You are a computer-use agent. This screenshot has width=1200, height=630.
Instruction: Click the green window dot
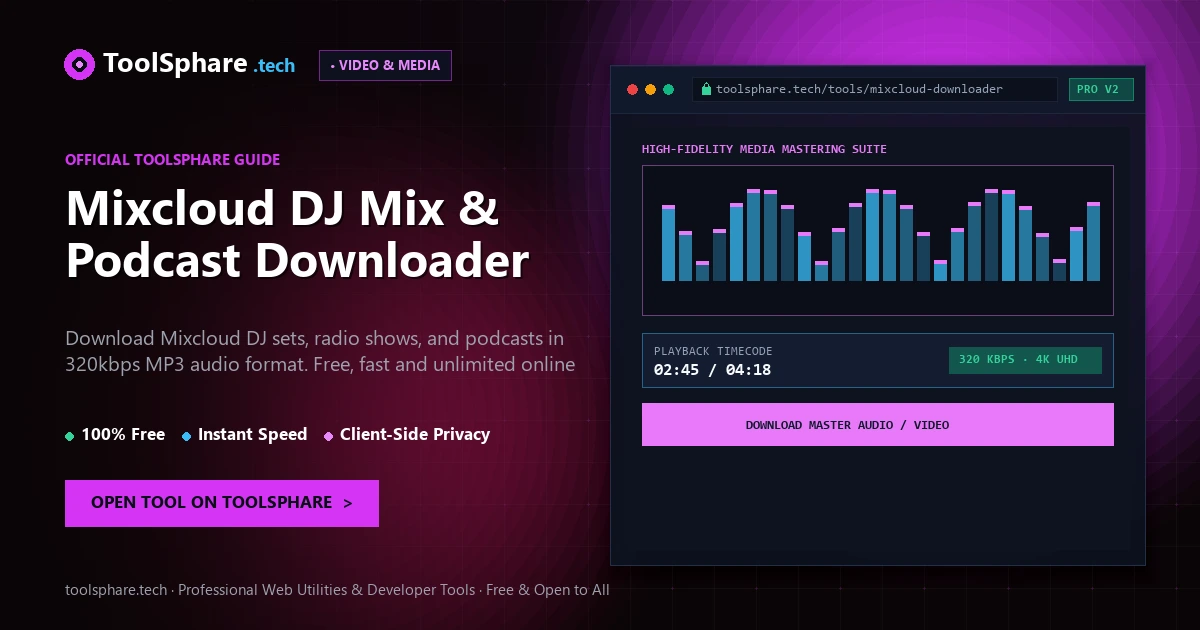(669, 90)
